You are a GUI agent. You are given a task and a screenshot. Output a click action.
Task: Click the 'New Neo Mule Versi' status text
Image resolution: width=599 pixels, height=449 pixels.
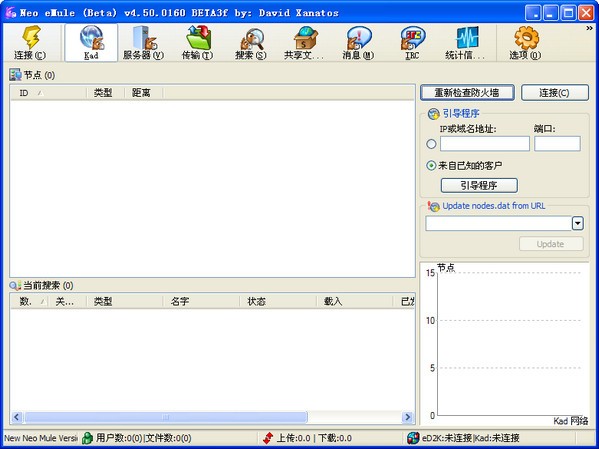[40, 438]
